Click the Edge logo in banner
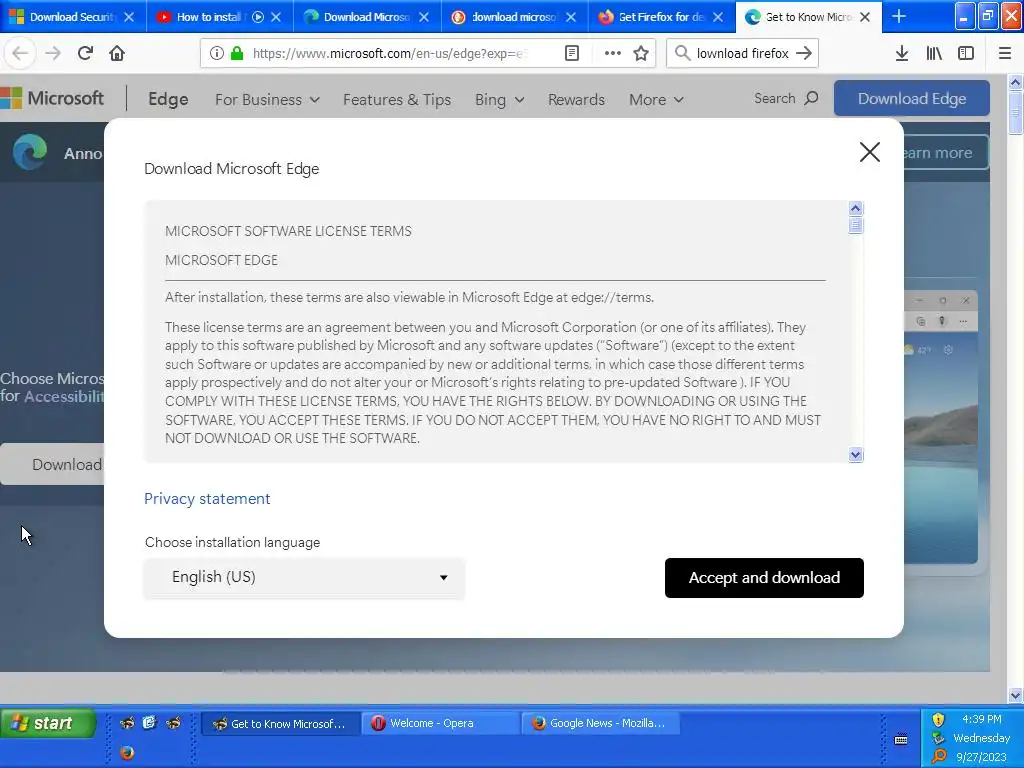This screenshot has height=768, width=1024. point(30,152)
